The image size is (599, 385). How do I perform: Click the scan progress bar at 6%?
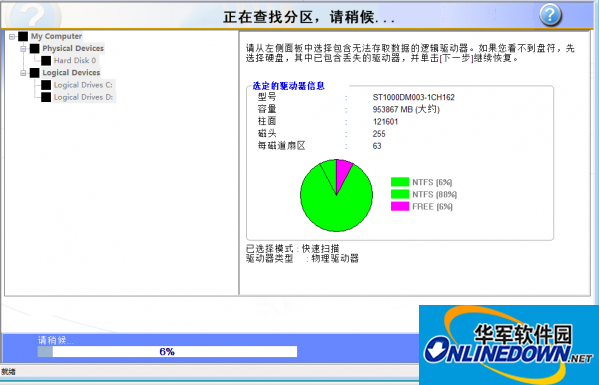pyautogui.click(x=167, y=351)
